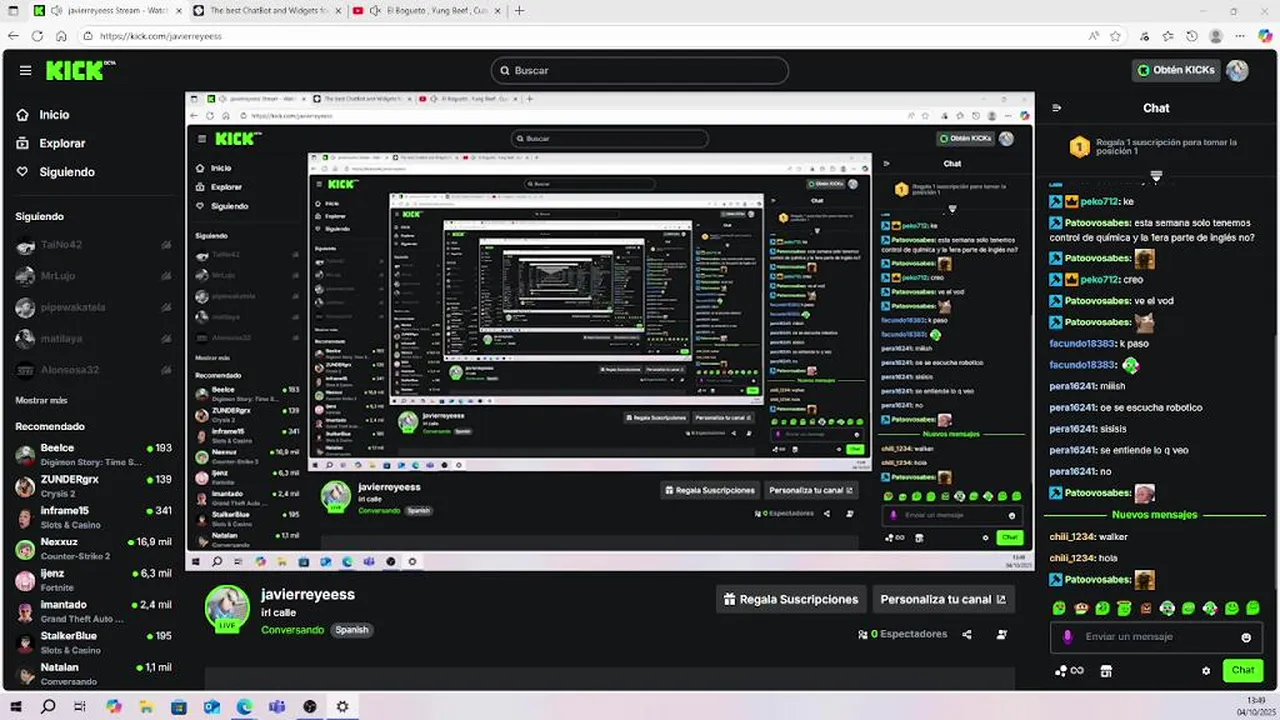
Task: Click the share stream icon
Action: 967,634
